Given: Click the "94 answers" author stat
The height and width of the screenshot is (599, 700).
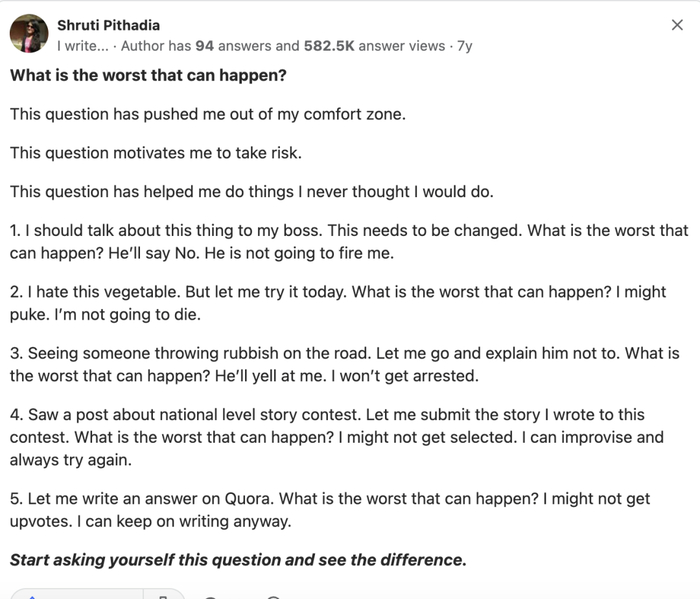Looking at the screenshot, I should pyautogui.click(x=234, y=45).
